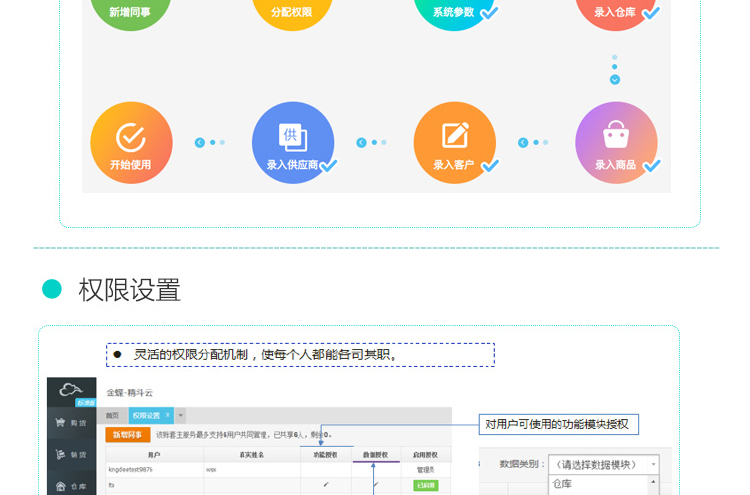Click the 数据授权 column header
The image size is (750, 495).
[375, 454]
